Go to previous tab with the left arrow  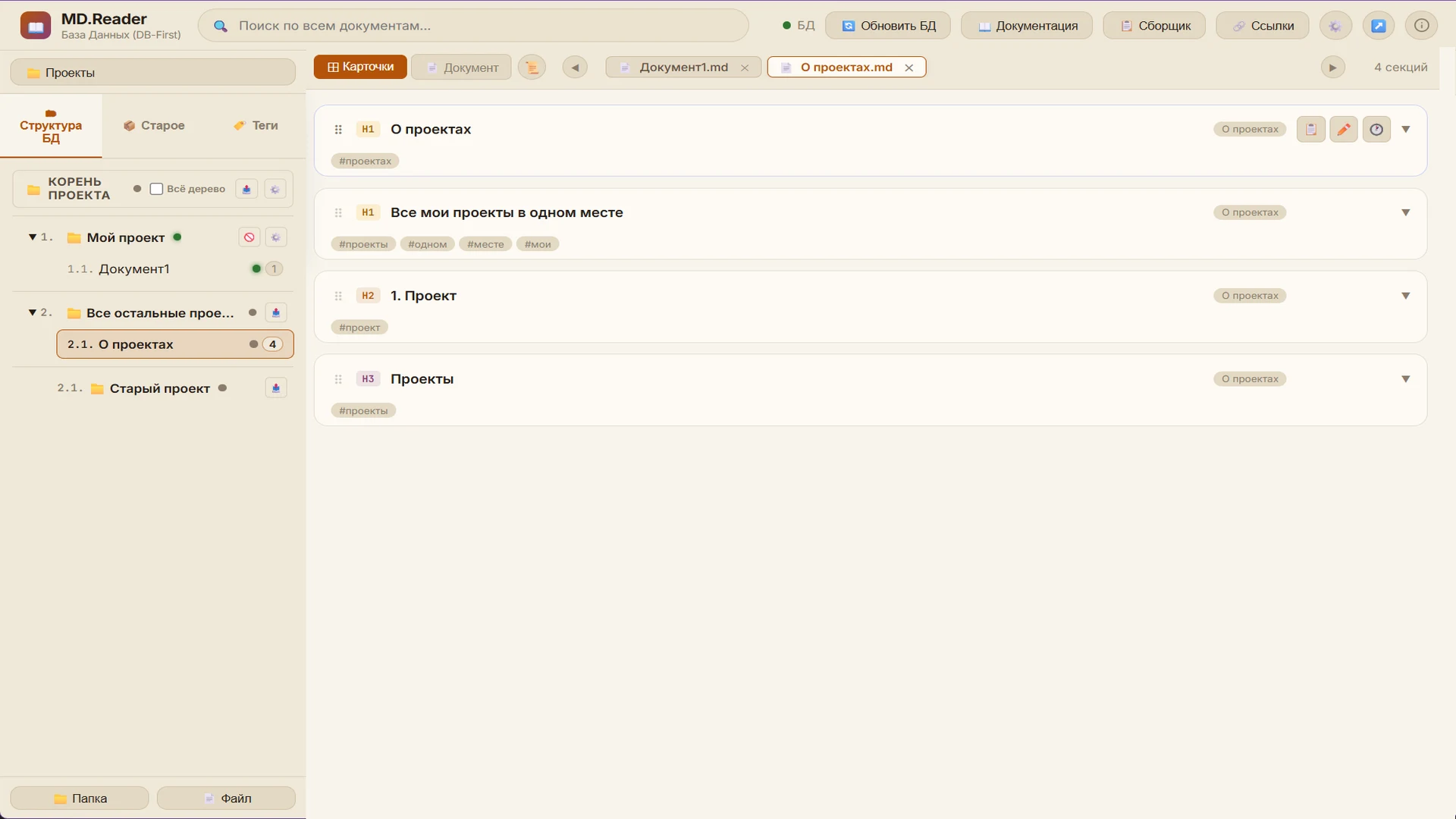tap(575, 67)
